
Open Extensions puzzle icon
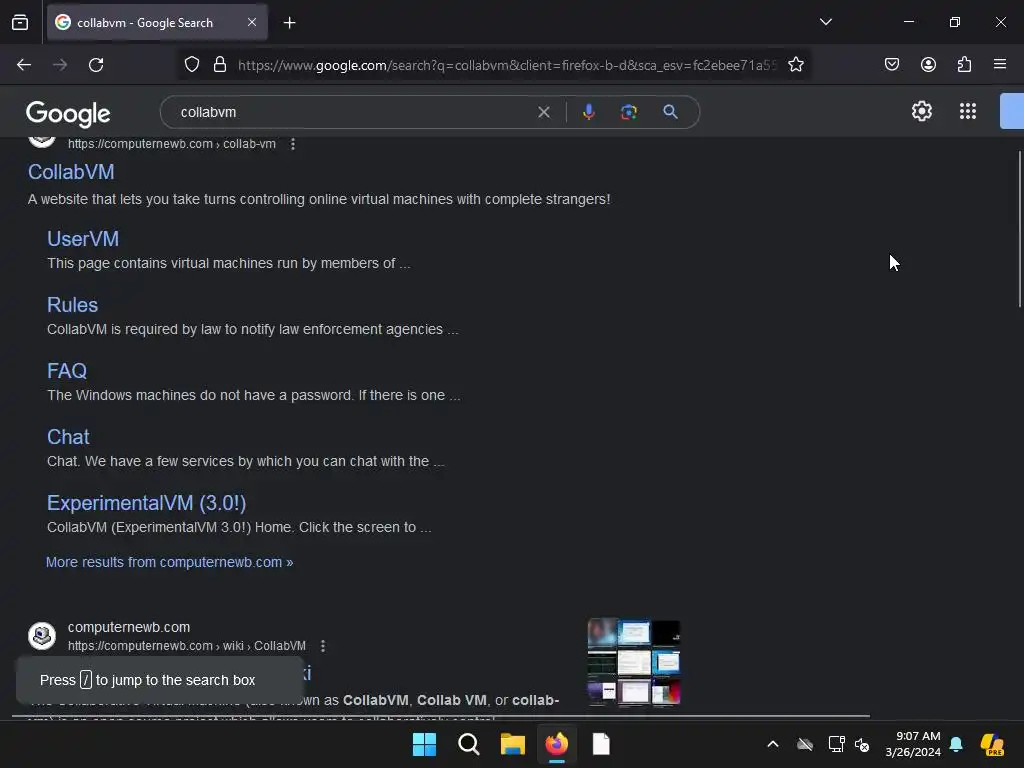964,65
